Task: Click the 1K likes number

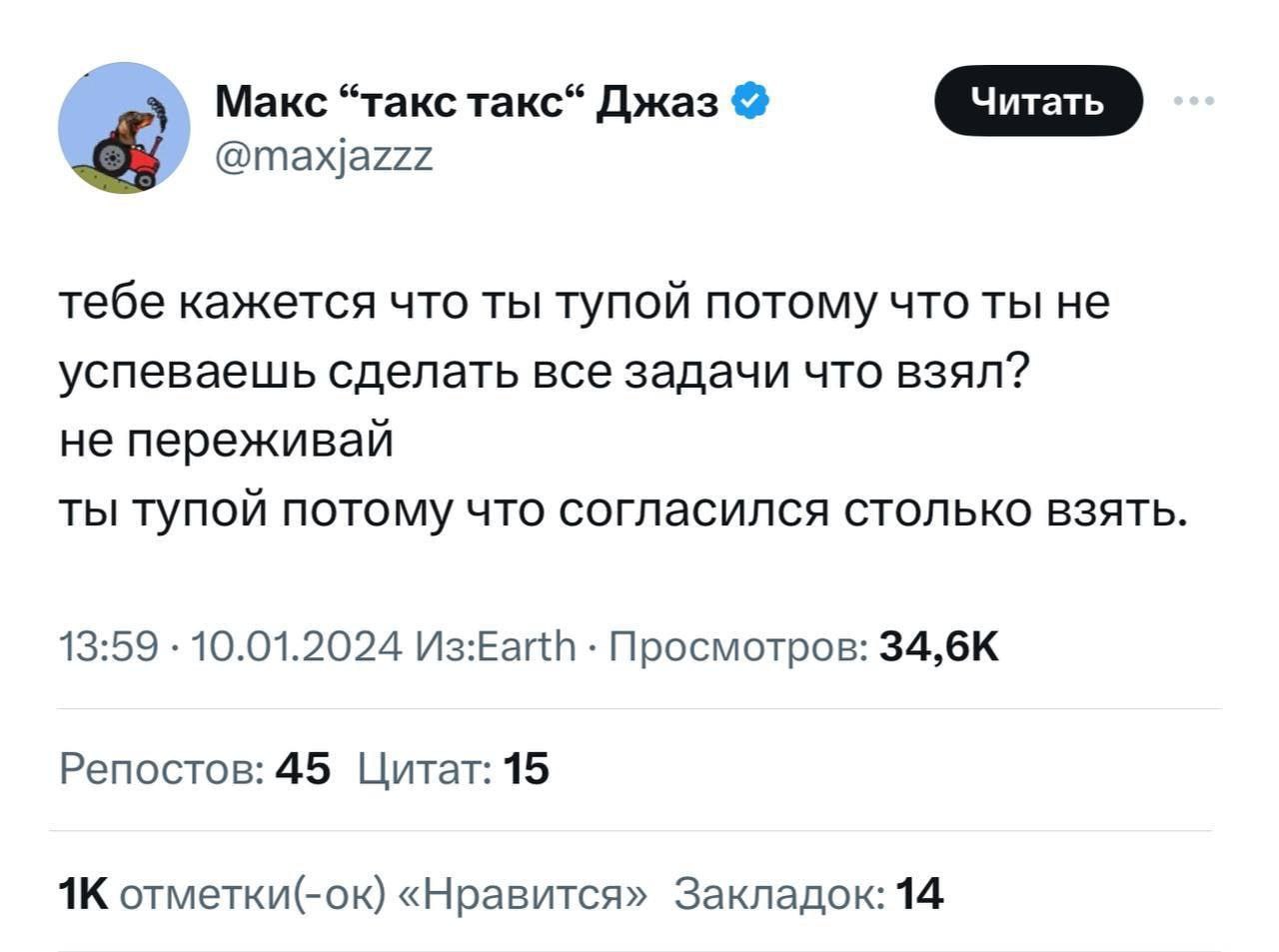Action: pyautogui.click(x=83, y=893)
